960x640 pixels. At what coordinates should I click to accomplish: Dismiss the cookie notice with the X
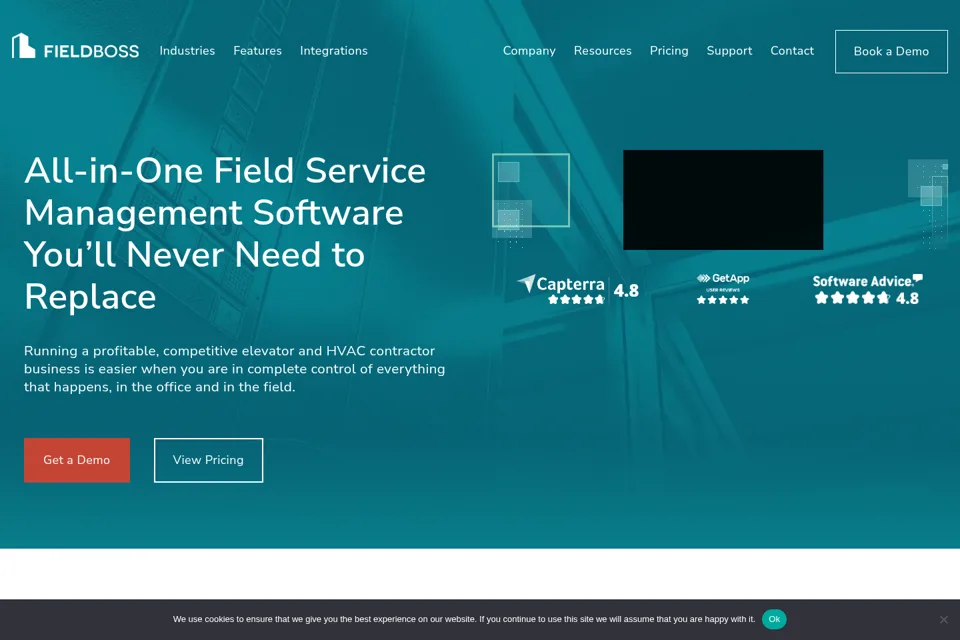point(943,619)
